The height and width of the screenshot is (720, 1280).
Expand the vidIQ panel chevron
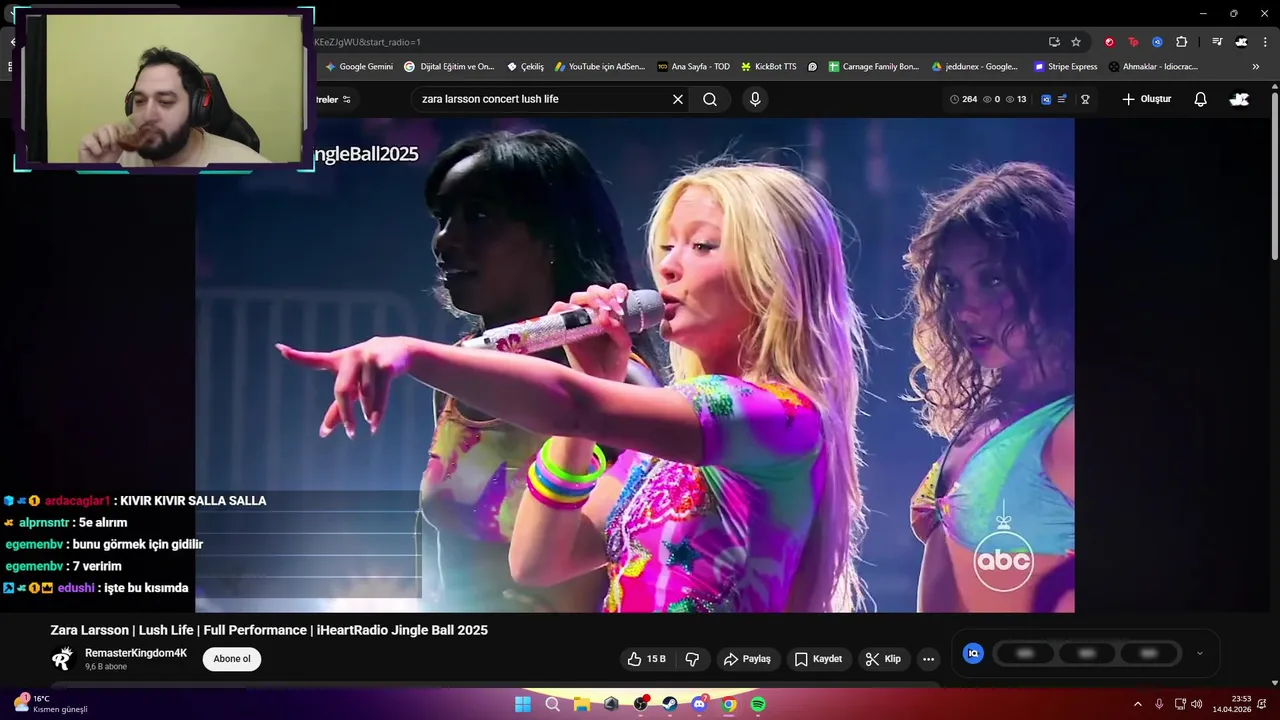tap(1200, 654)
